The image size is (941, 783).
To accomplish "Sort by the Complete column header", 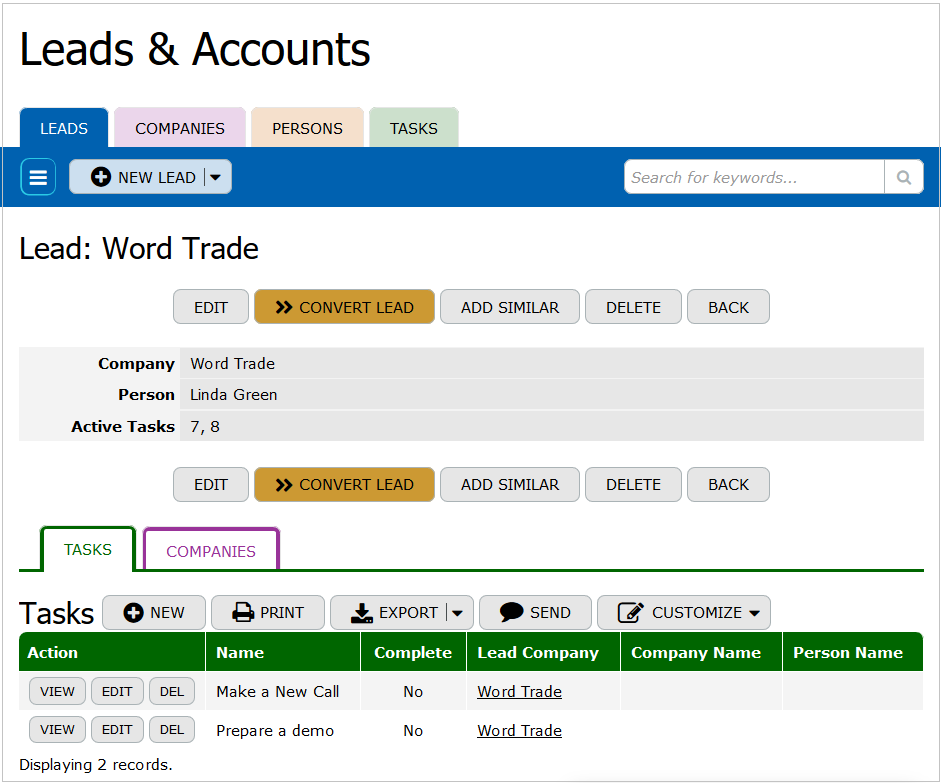I will click(413, 653).
